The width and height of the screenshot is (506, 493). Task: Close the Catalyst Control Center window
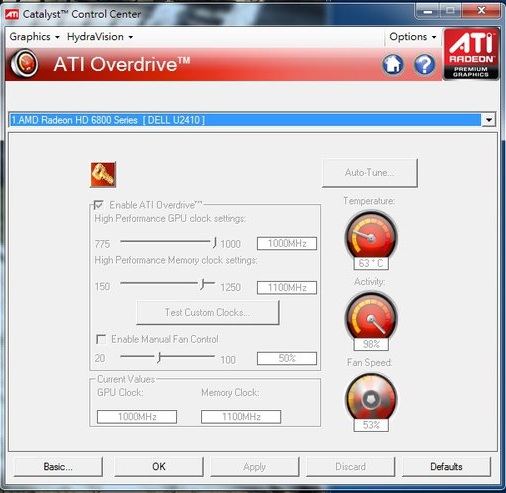coord(481,11)
